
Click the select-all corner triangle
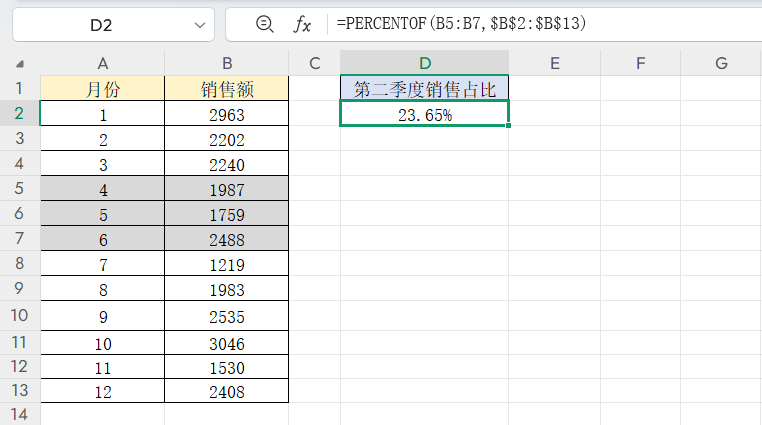pyautogui.click(x=20, y=64)
